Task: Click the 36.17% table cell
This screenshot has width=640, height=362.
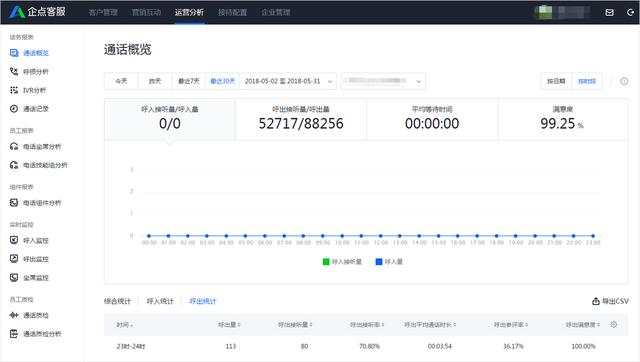Action: [513, 346]
